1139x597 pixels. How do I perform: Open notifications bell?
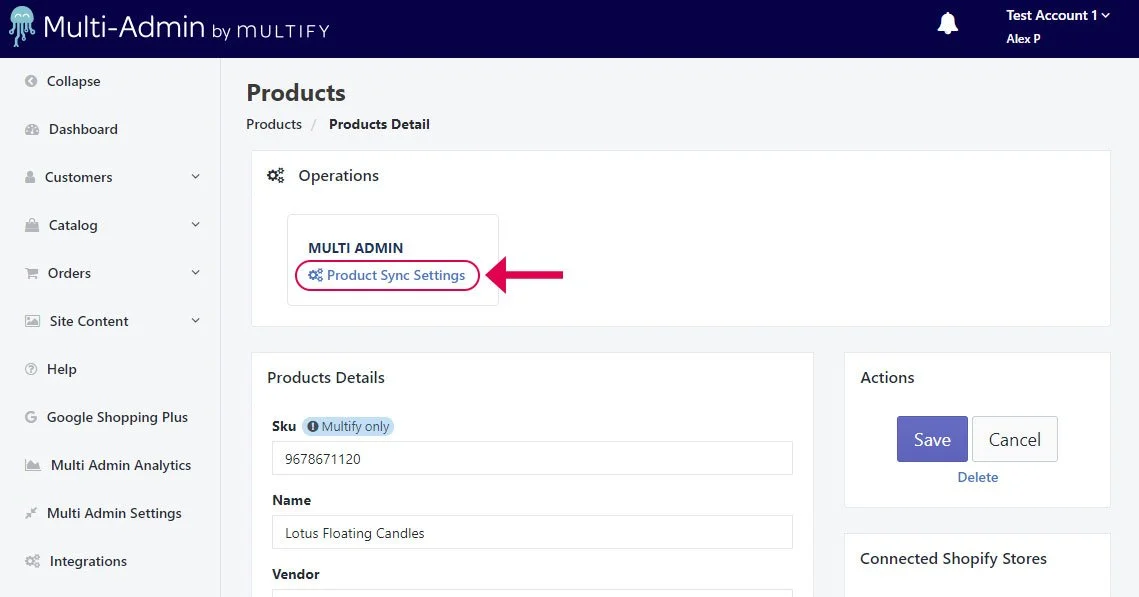[x=947, y=23]
